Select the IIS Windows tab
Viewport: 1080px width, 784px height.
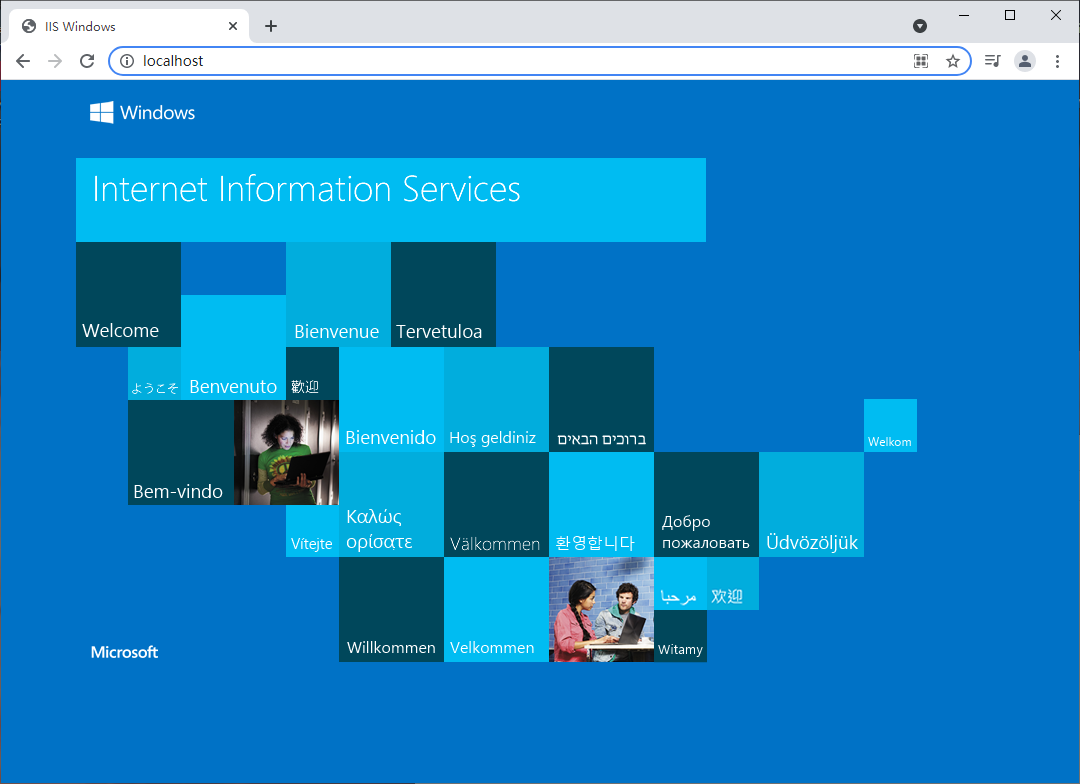tap(129, 26)
